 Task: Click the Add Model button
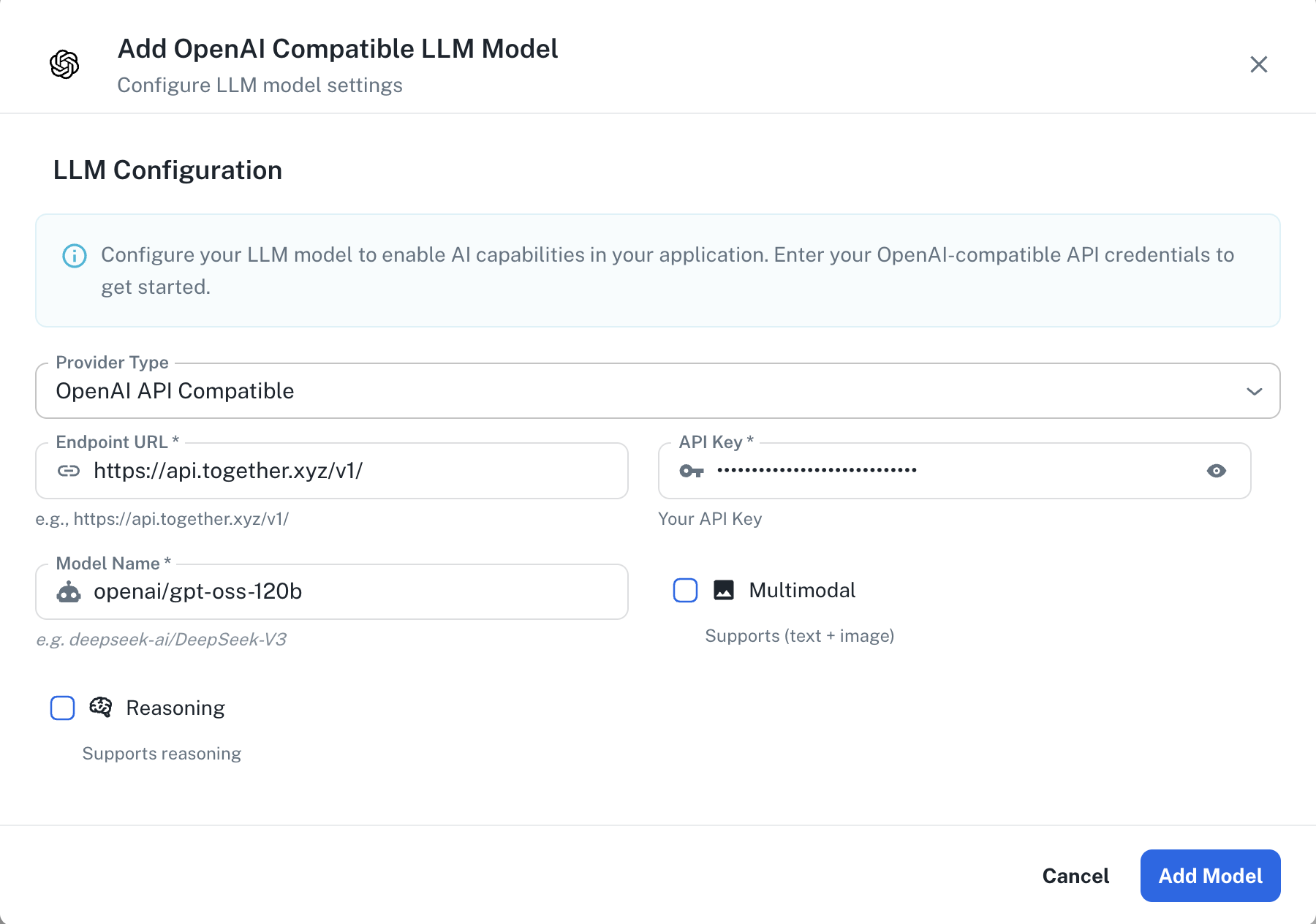click(1209, 876)
